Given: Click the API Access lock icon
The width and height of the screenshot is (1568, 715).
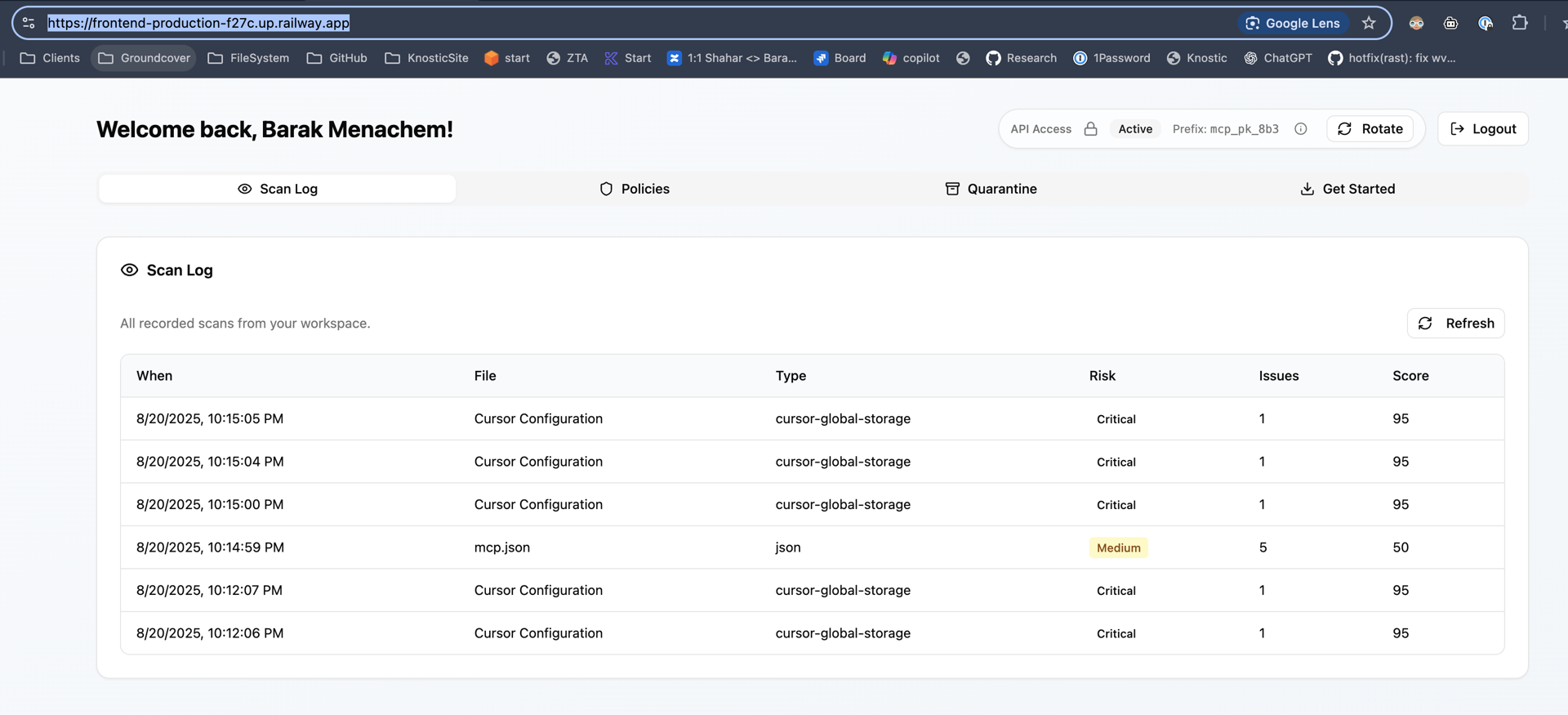Looking at the screenshot, I should click(1090, 129).
